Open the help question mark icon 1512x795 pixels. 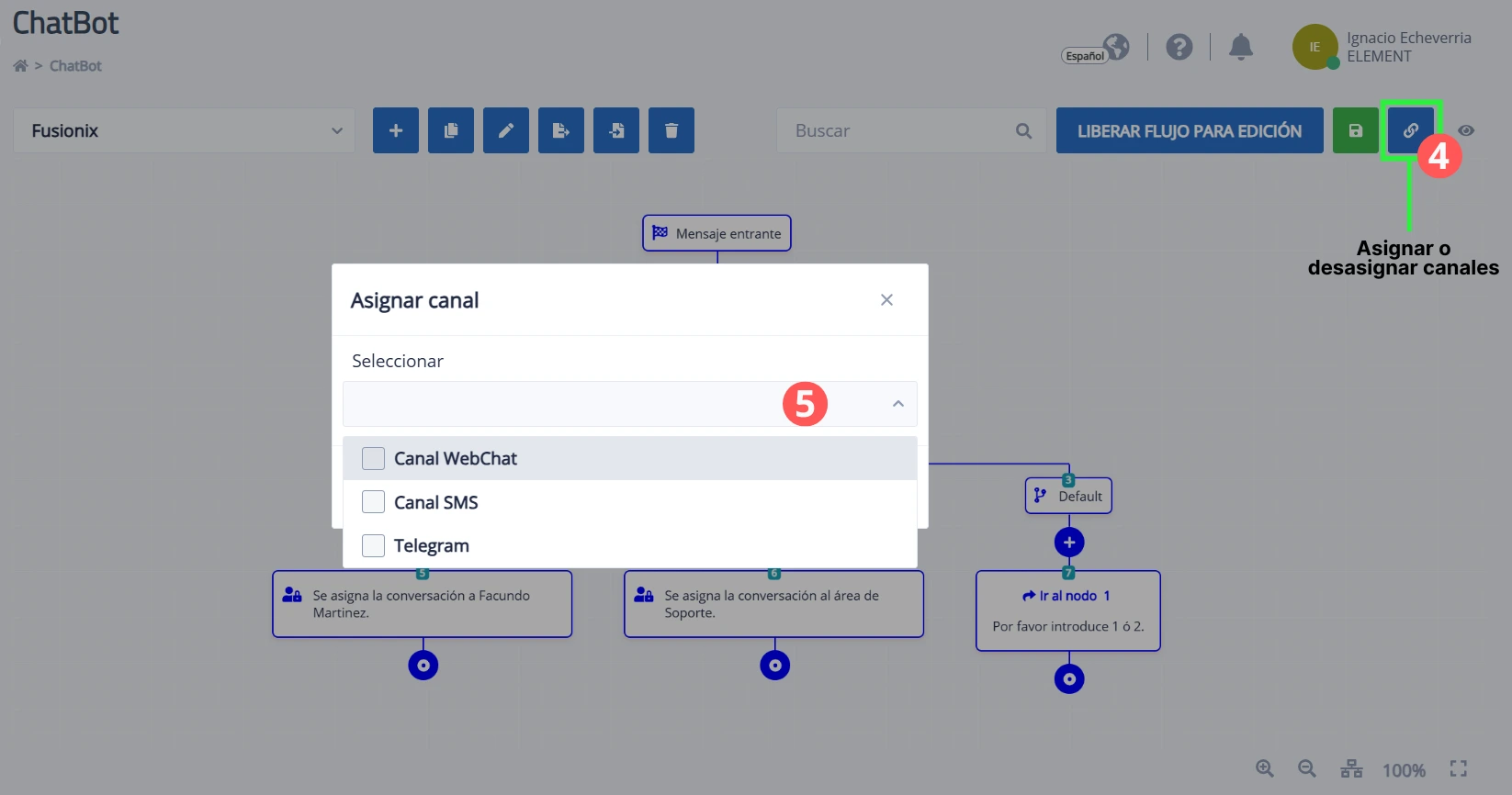coord(1179,47)
